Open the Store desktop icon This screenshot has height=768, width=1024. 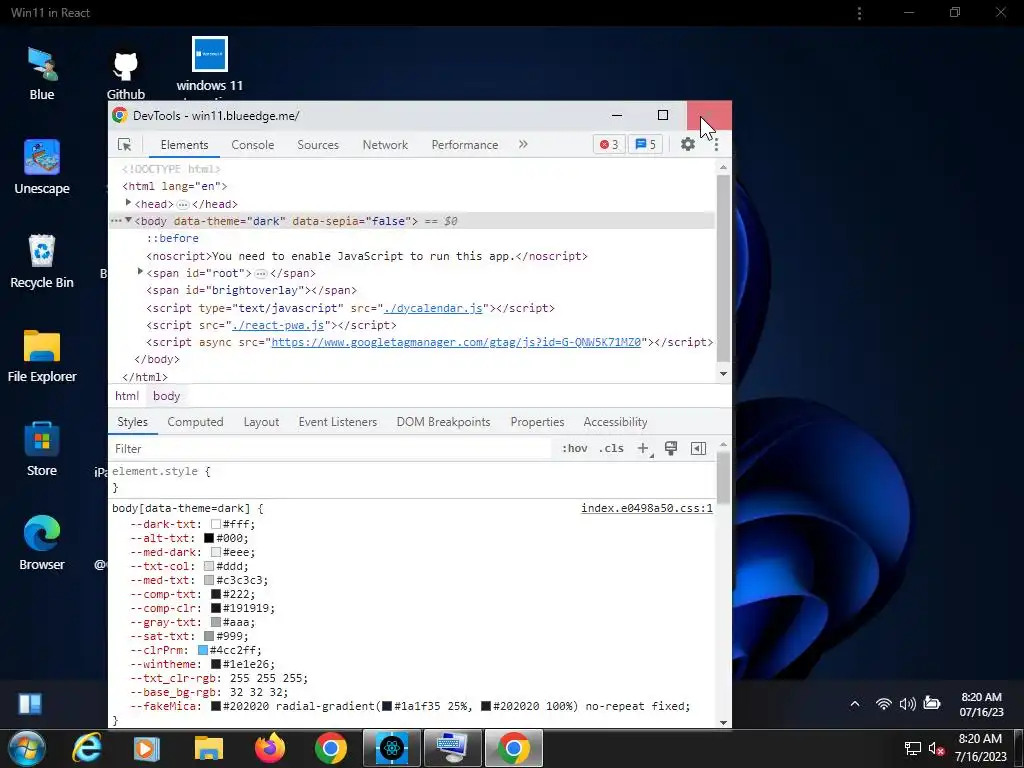pos(42,449)
